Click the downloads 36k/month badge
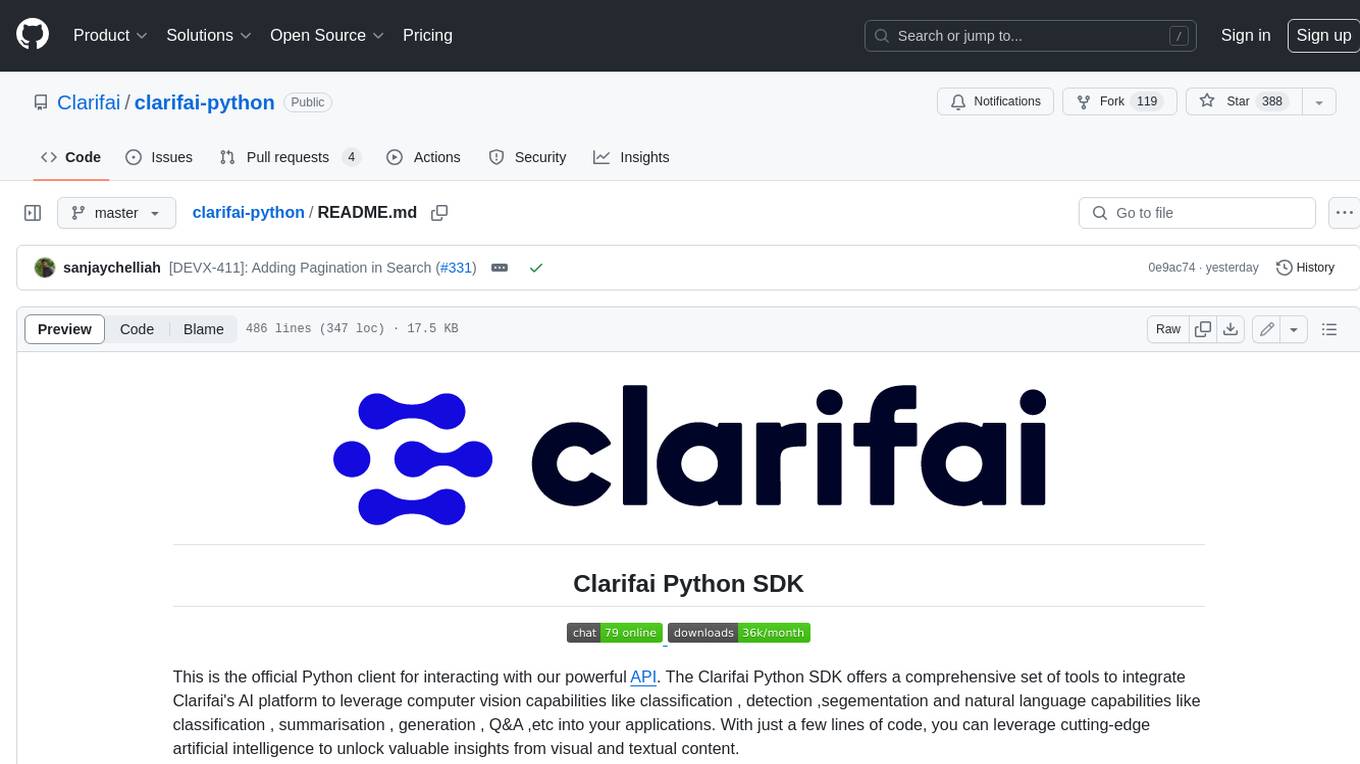The image size is (1360, 764). click(x=739, y=632)
